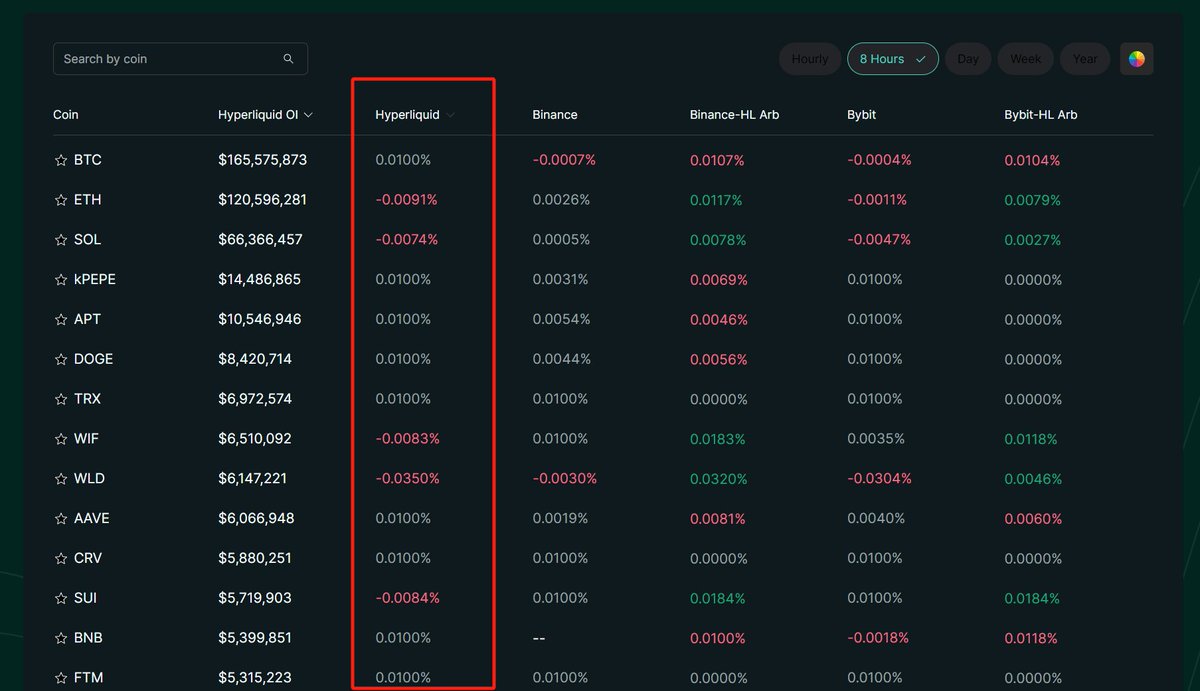
Task: Star the SOL coin row
Action: click(60, 240)
